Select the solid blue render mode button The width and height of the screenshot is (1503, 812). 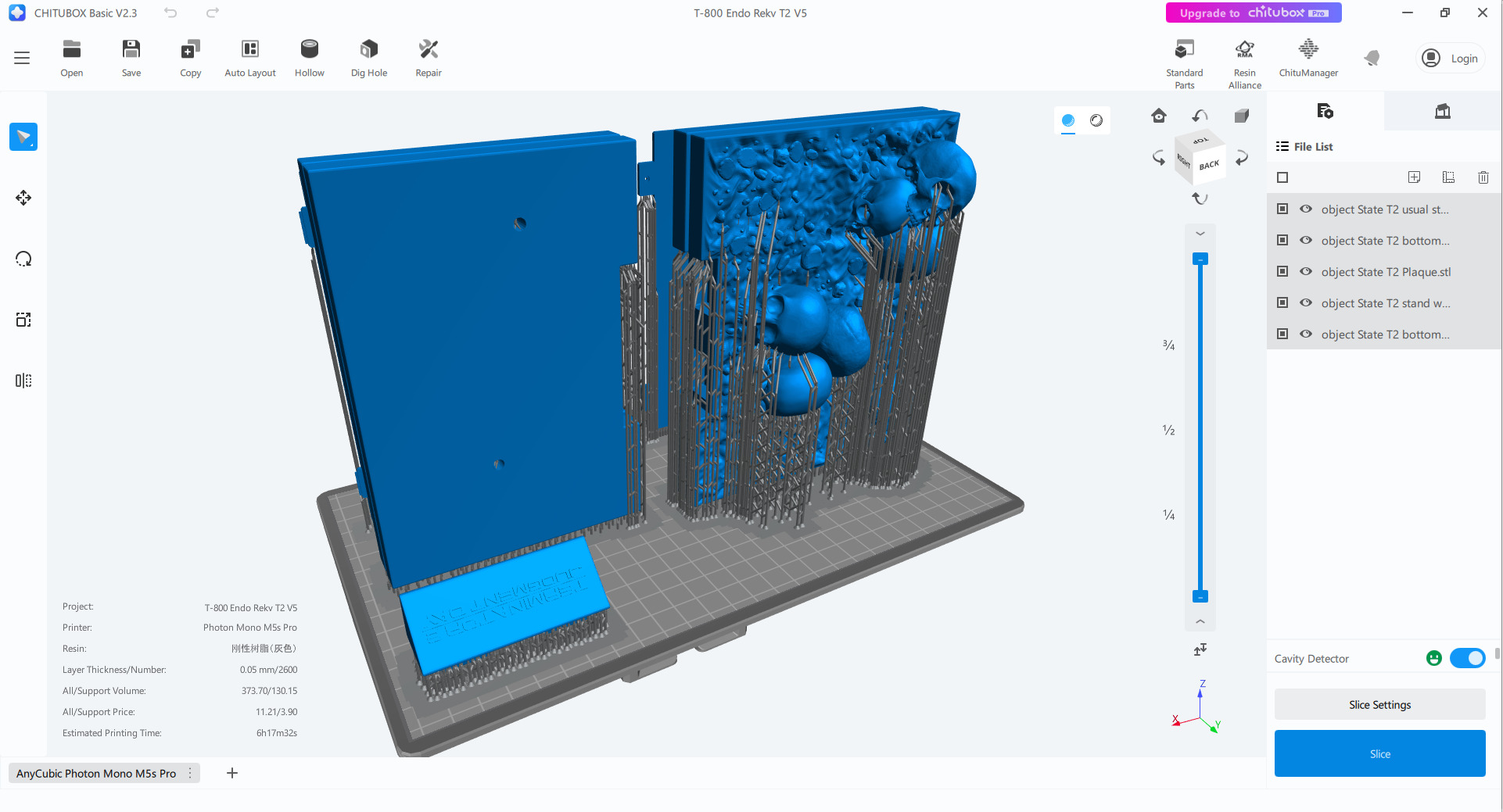[x=1068, y=120]
